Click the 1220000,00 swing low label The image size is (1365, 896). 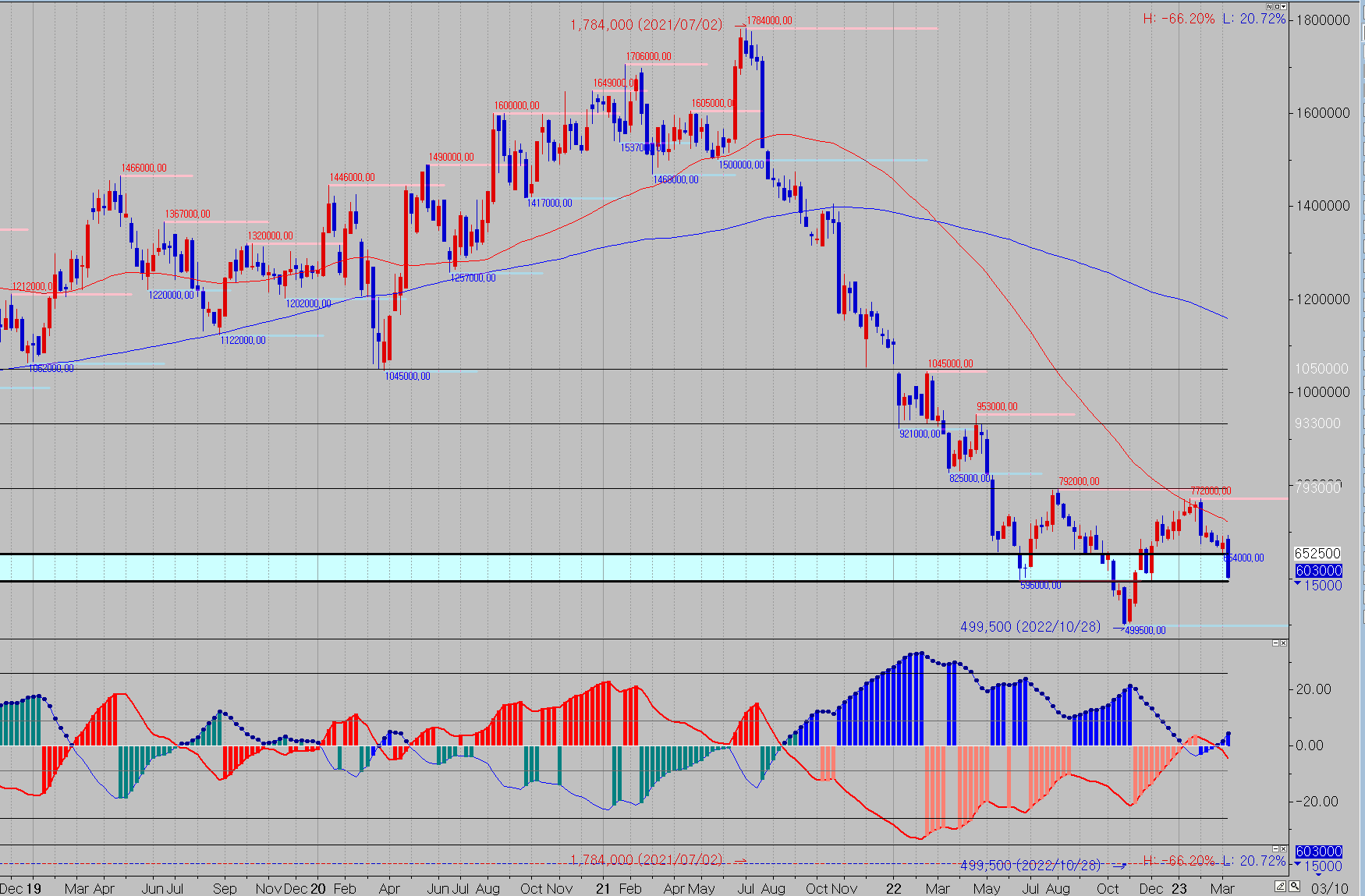(x=172, y=296)
